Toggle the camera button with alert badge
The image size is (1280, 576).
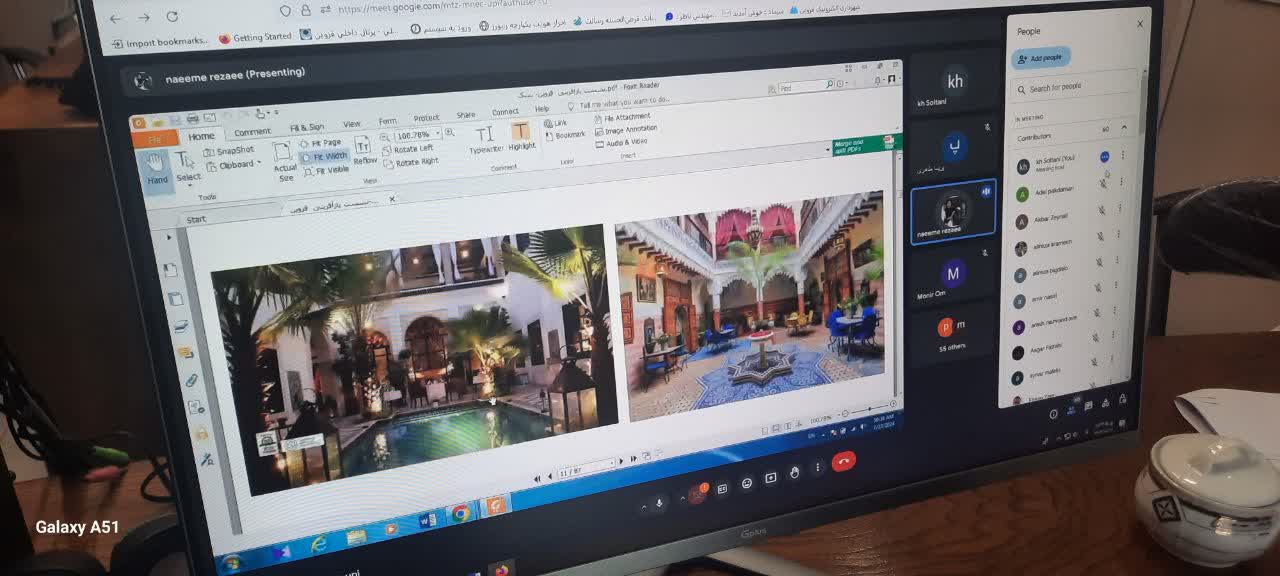coord(696,495)
